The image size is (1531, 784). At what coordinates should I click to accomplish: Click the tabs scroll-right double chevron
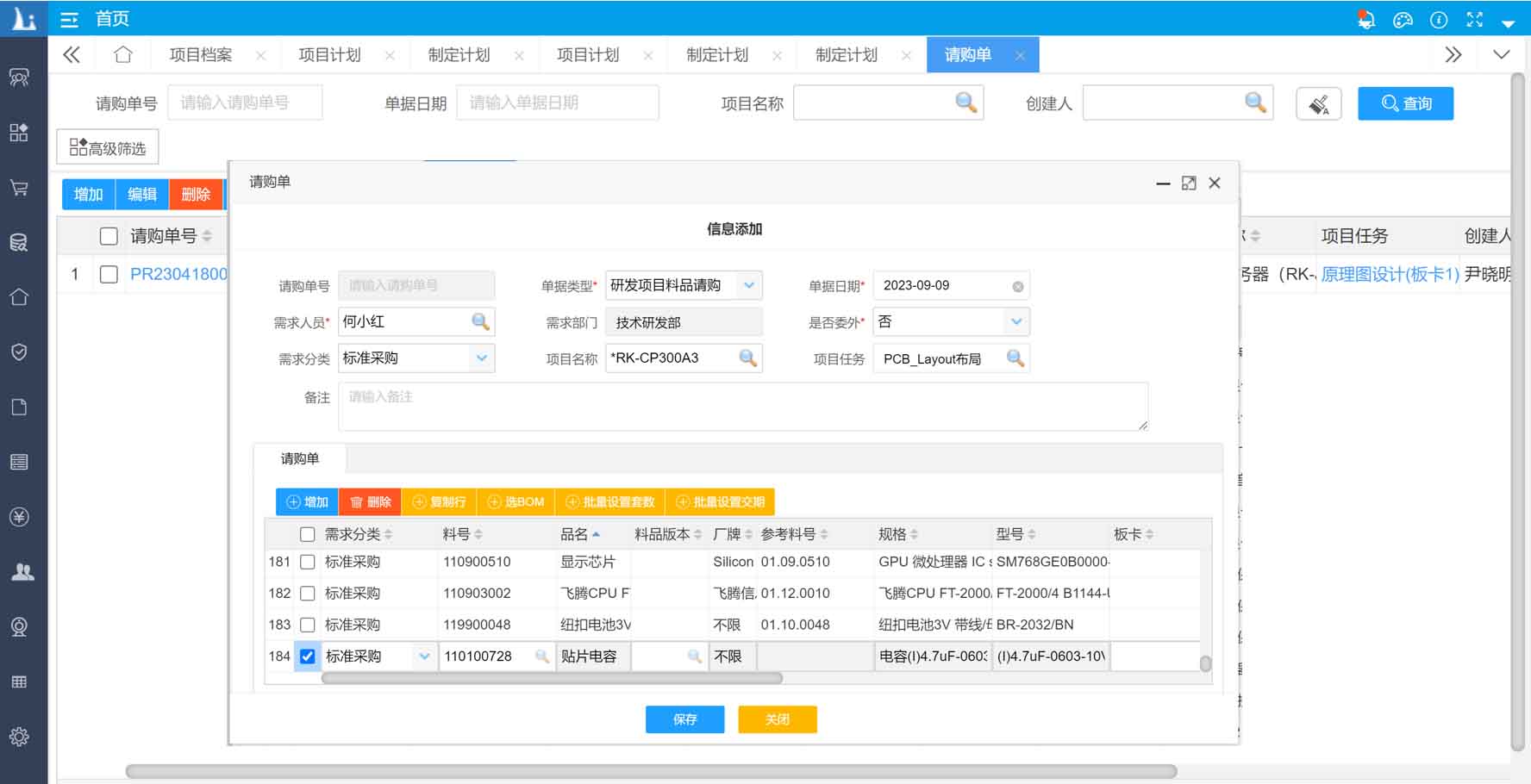pyautogui.click(x=1453, y=54)
